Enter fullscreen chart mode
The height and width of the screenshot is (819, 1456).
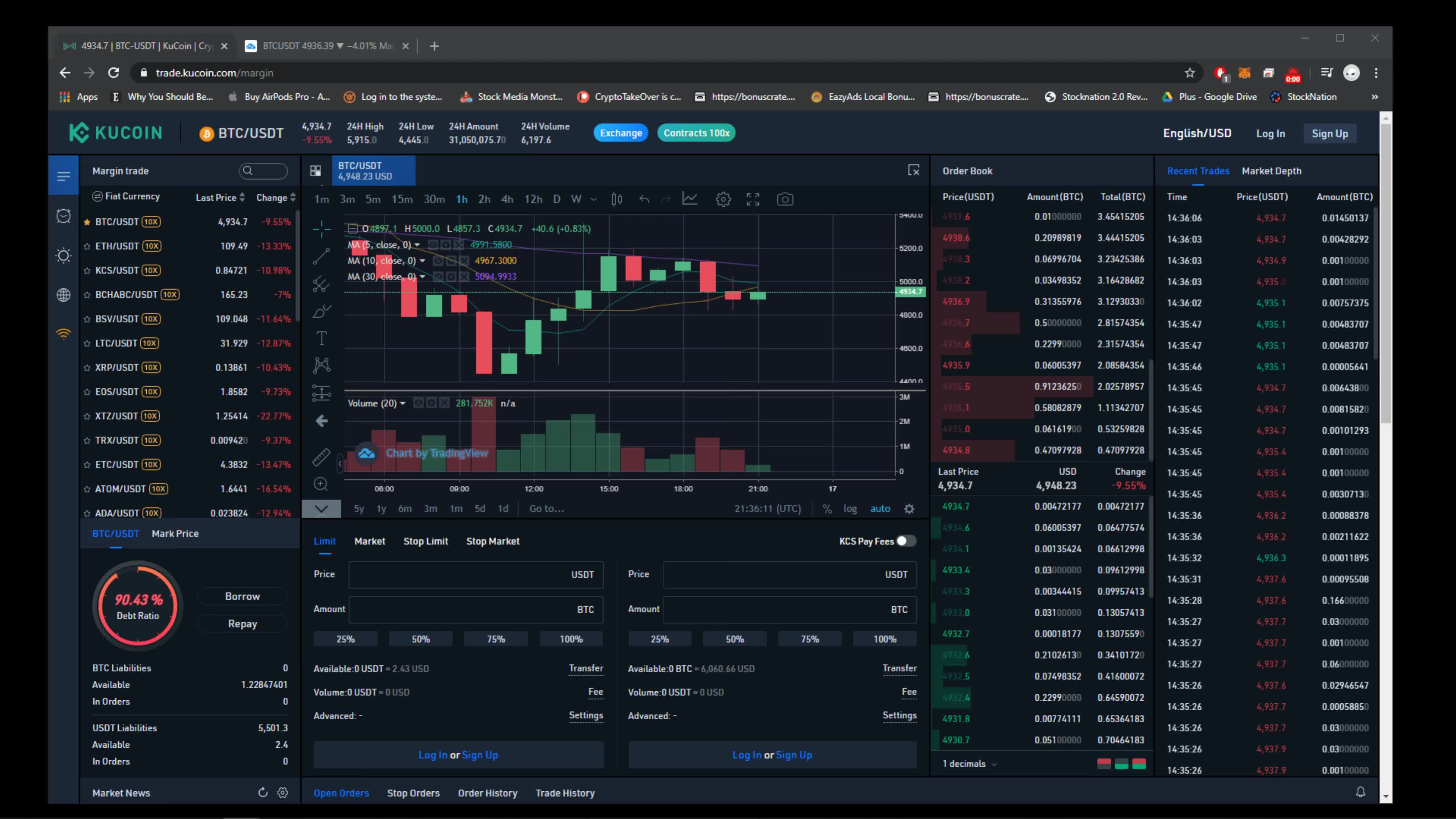point(753,199)
